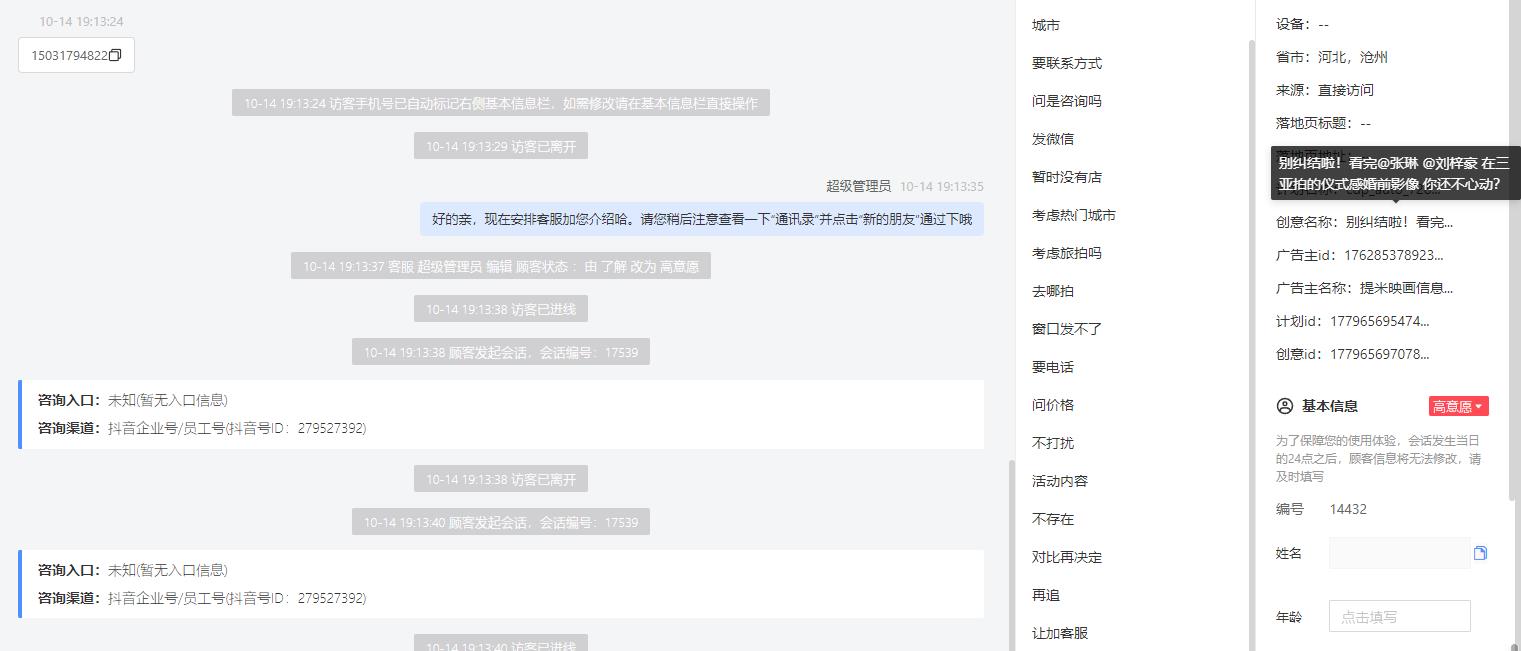Select quick reply 发微信
1521x651 pixels.
click(x=1053, y=139)
